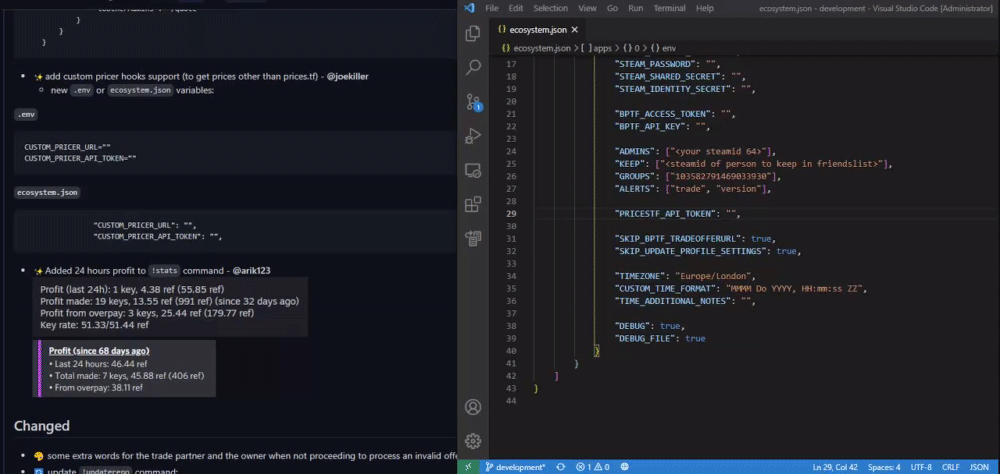
Task: Click the ADMINS array line in editor
Action: (695, 151)
